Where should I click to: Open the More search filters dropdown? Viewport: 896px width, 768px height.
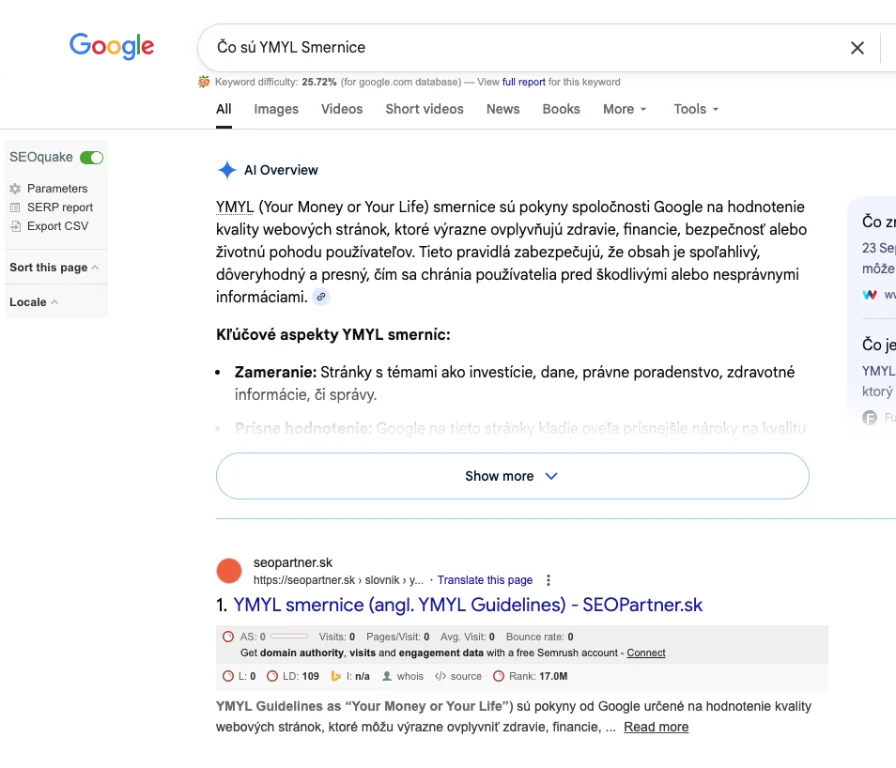pyautogui.click(x=624, y=109)
